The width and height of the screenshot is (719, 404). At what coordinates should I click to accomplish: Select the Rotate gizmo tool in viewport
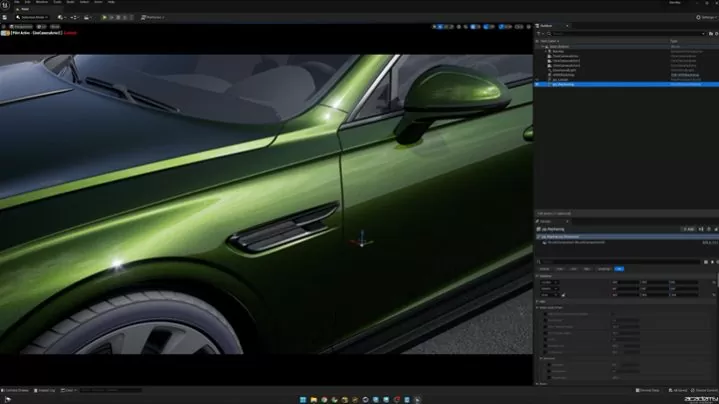(x=446, y=27)
